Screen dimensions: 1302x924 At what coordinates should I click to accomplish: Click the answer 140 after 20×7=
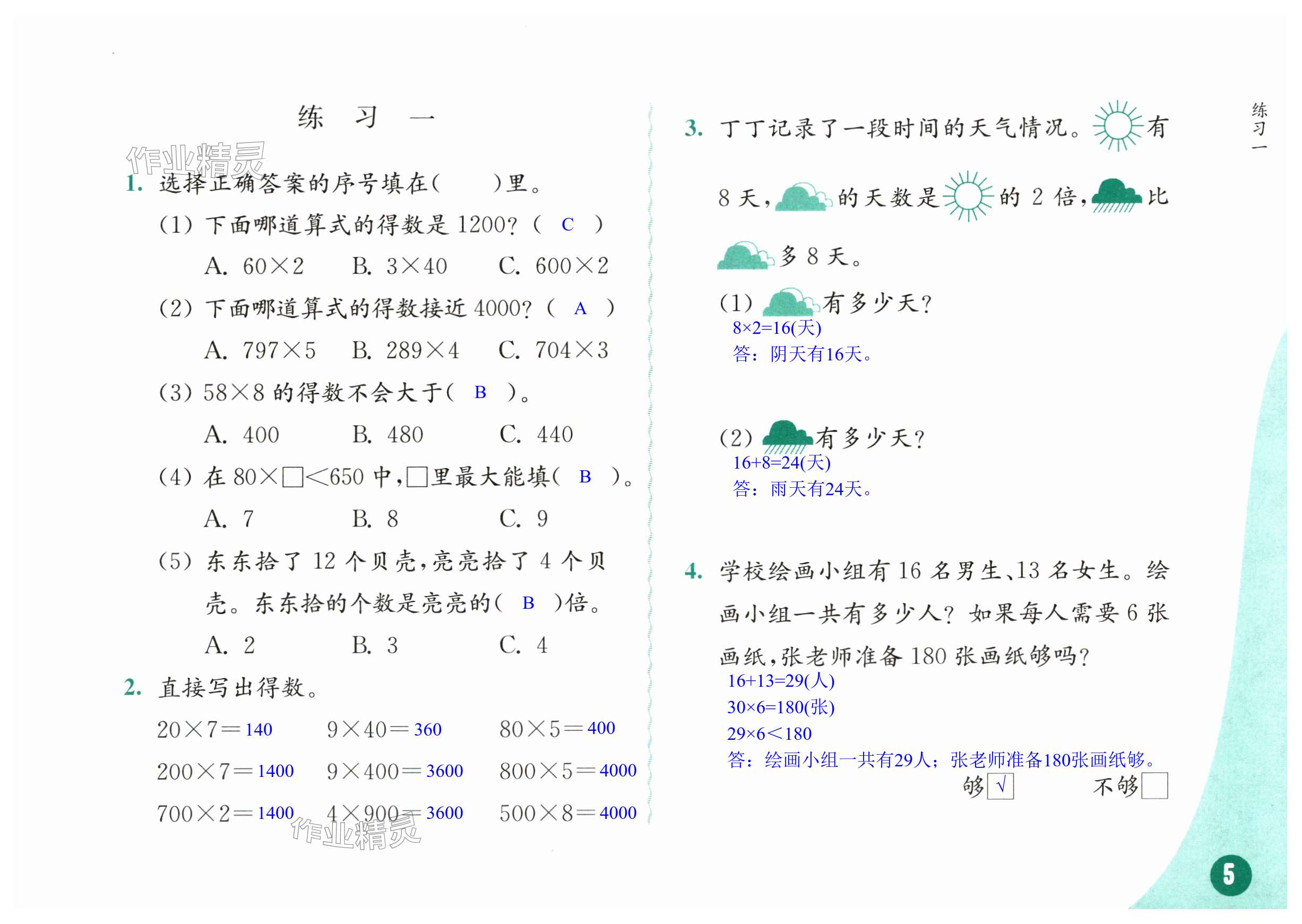tap(258, 729)
